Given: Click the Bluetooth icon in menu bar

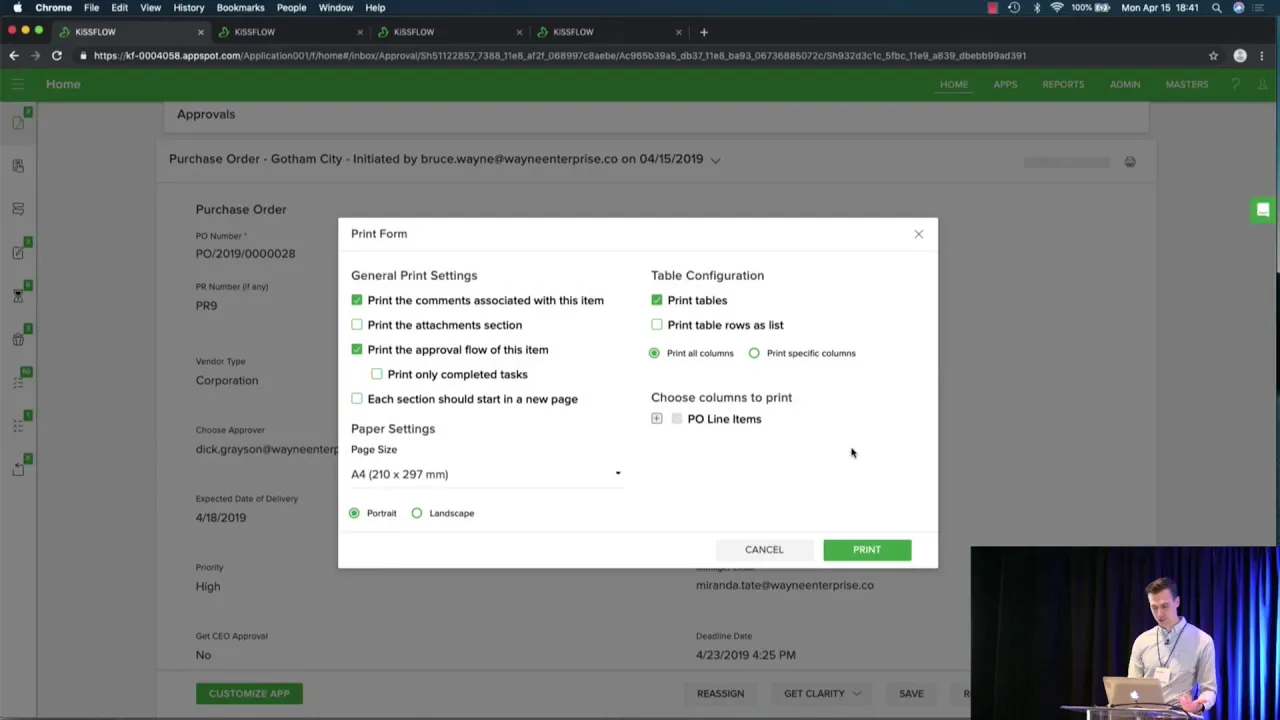Looking at the screenshot, I should coord(1037,8).
